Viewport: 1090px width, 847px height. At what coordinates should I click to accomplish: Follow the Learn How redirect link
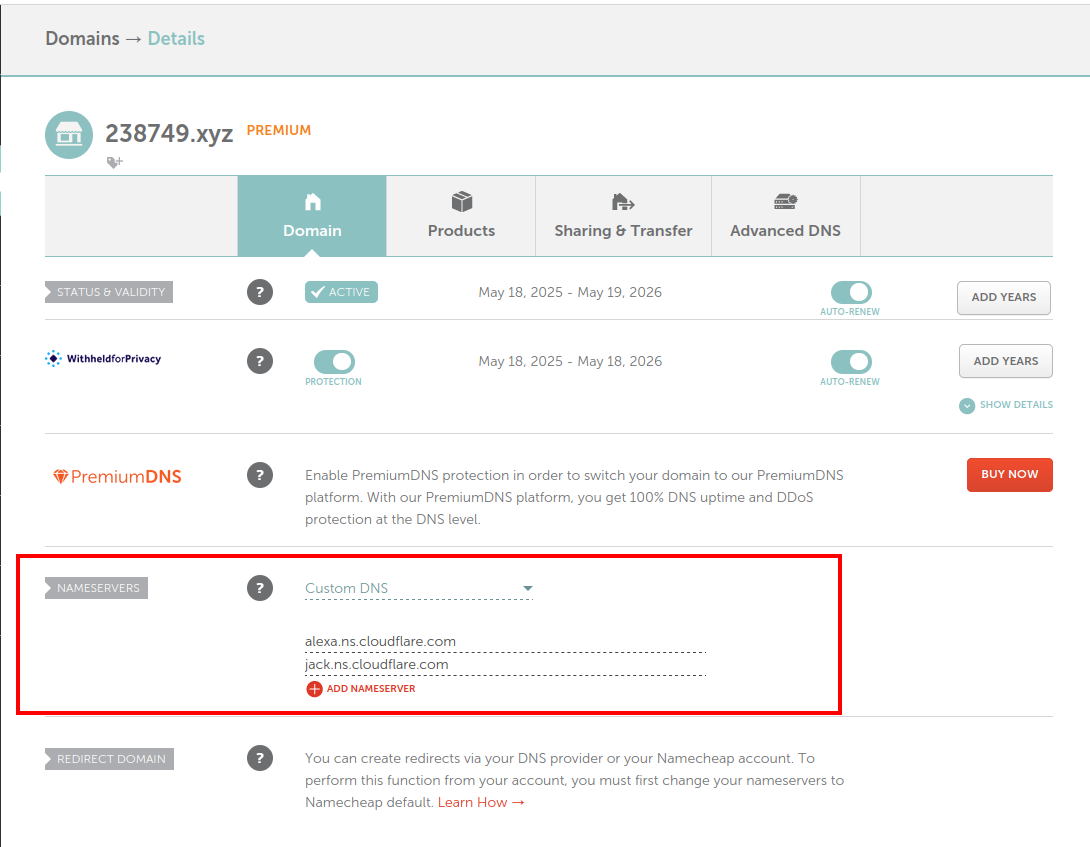point(481,802)
